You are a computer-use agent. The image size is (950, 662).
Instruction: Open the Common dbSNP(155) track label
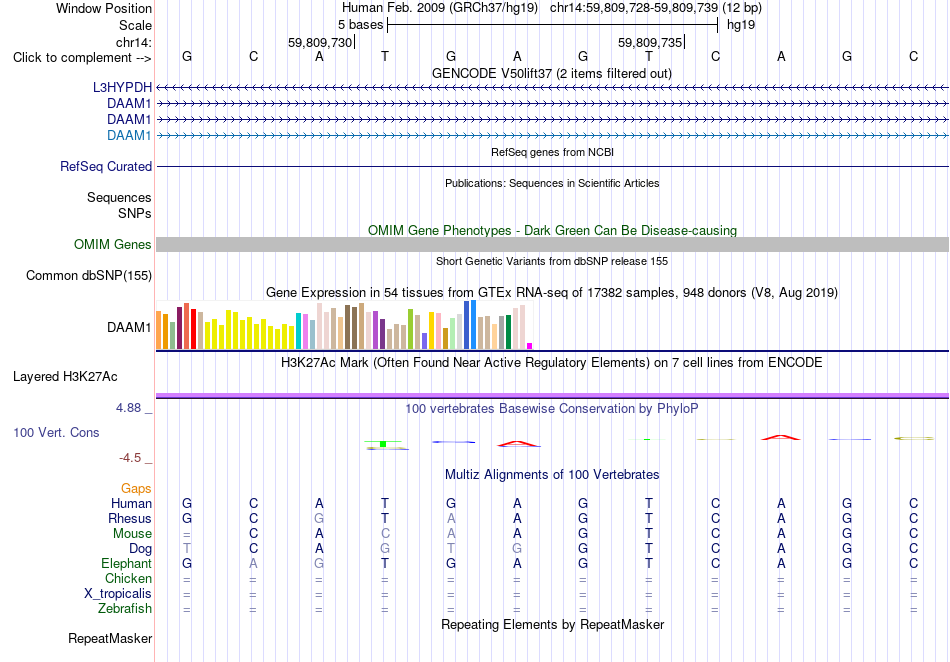point(89,275)
